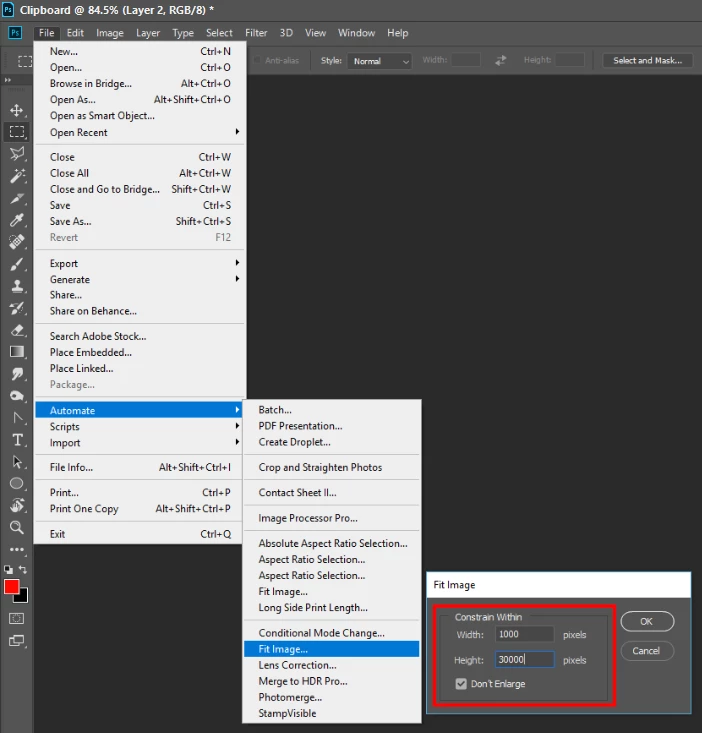This screenshot has width=702, height=733.
Task: Swap width and height arrows in options bar
Action: pyautogui.click(x=501, y=60)
